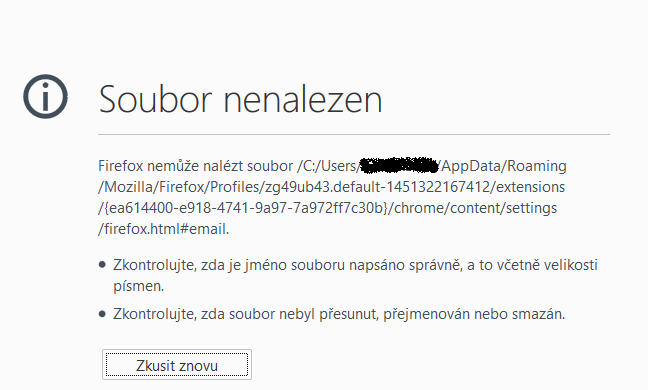Click the firefox.html#email text

point(164,228)
